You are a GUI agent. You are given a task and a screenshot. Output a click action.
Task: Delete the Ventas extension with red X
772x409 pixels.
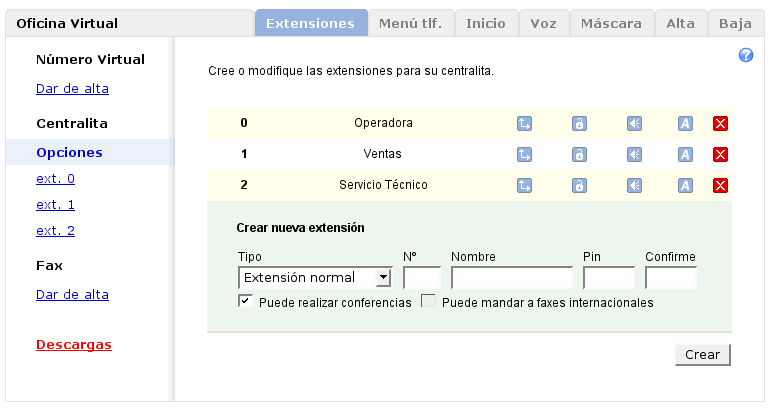[x=720, y=155]
